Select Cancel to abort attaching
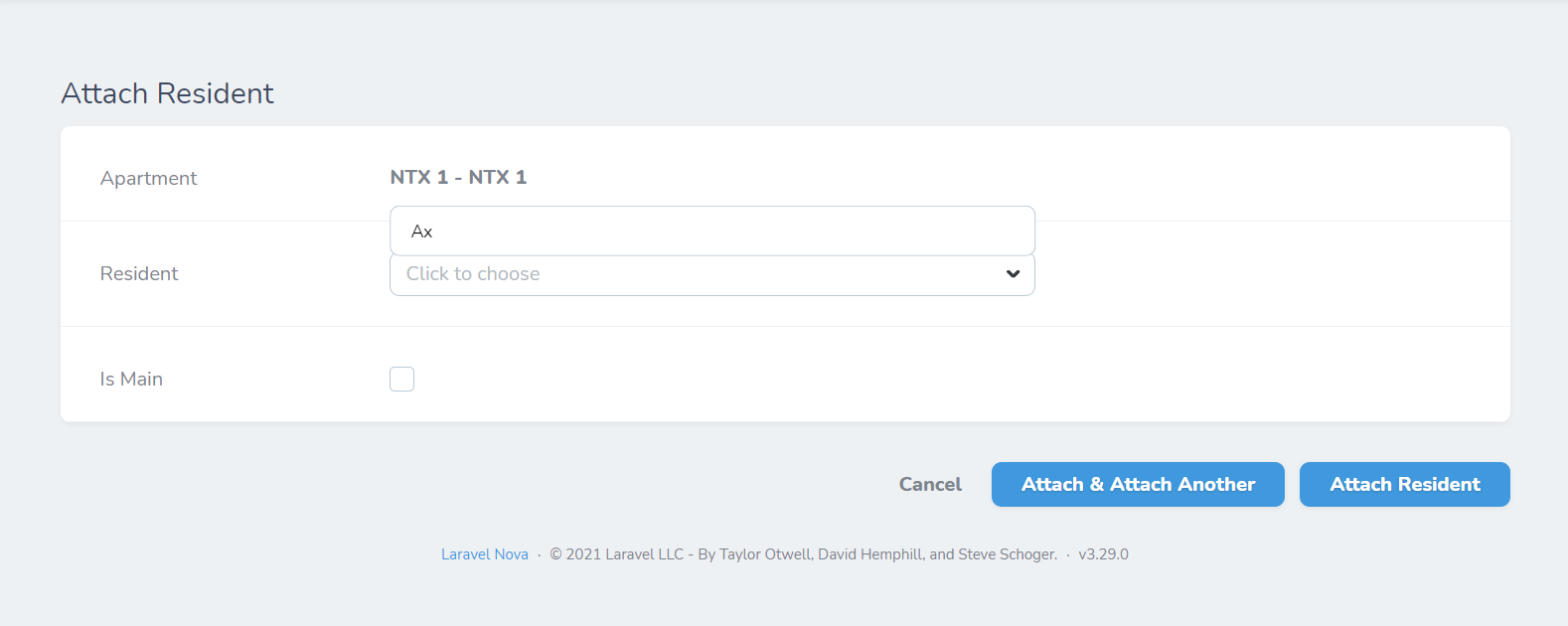 click(929, 484)
